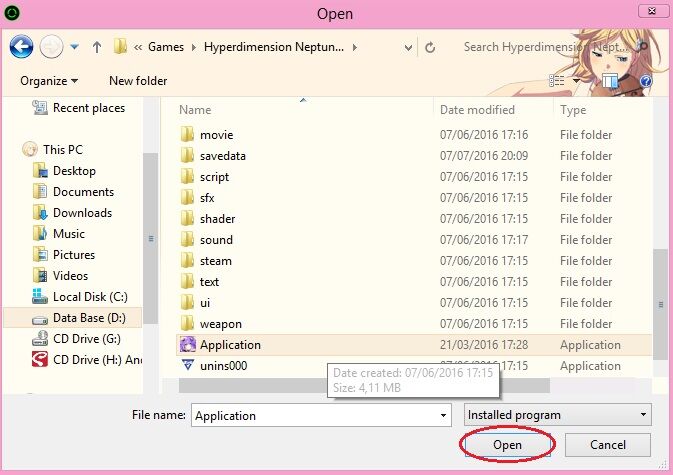Viewport: 673px width, 475px height.
Task: Open the File name dropdown arrow
Action: [x=443, y=415]
